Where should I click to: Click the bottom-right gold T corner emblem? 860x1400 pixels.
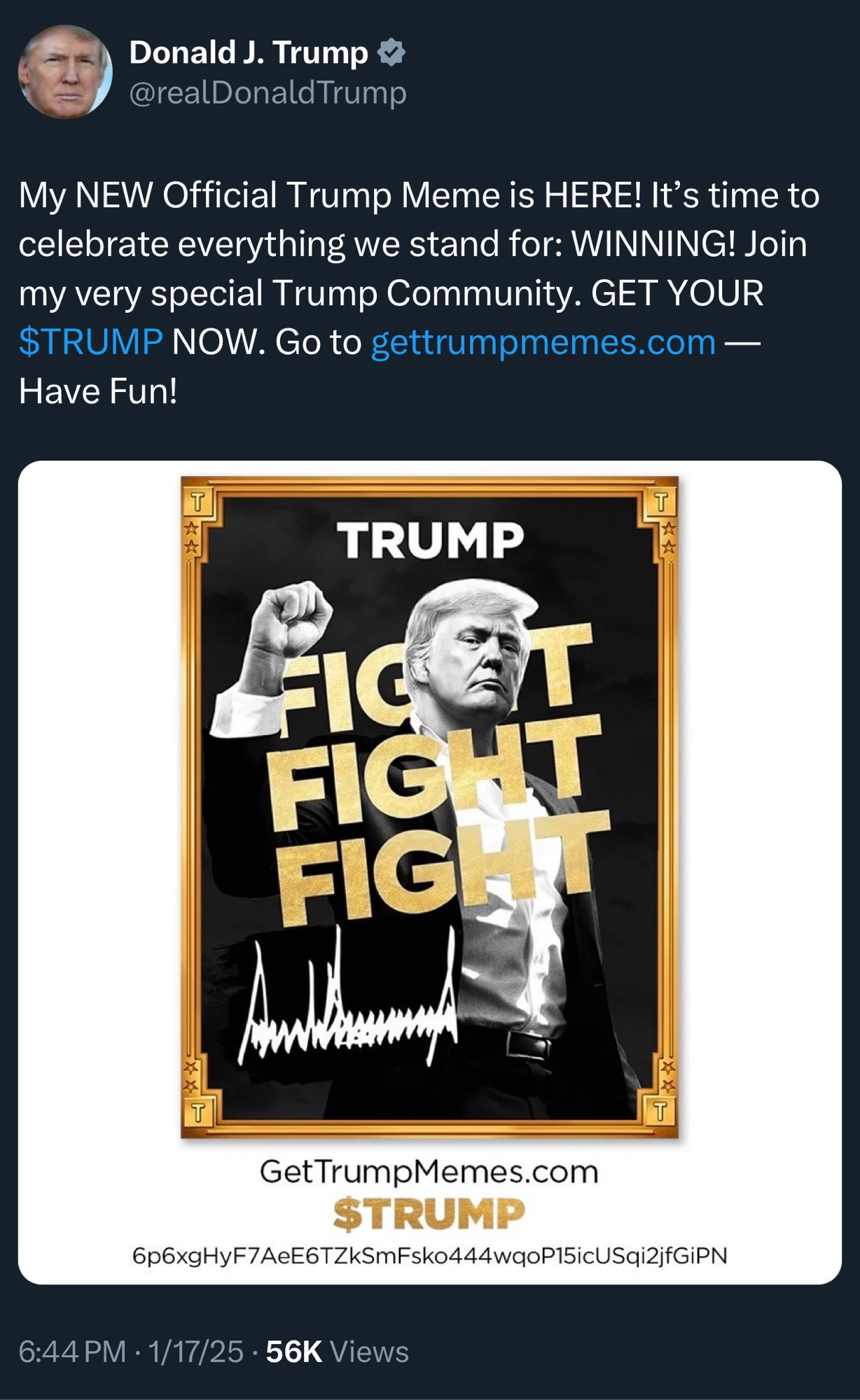661,1112
